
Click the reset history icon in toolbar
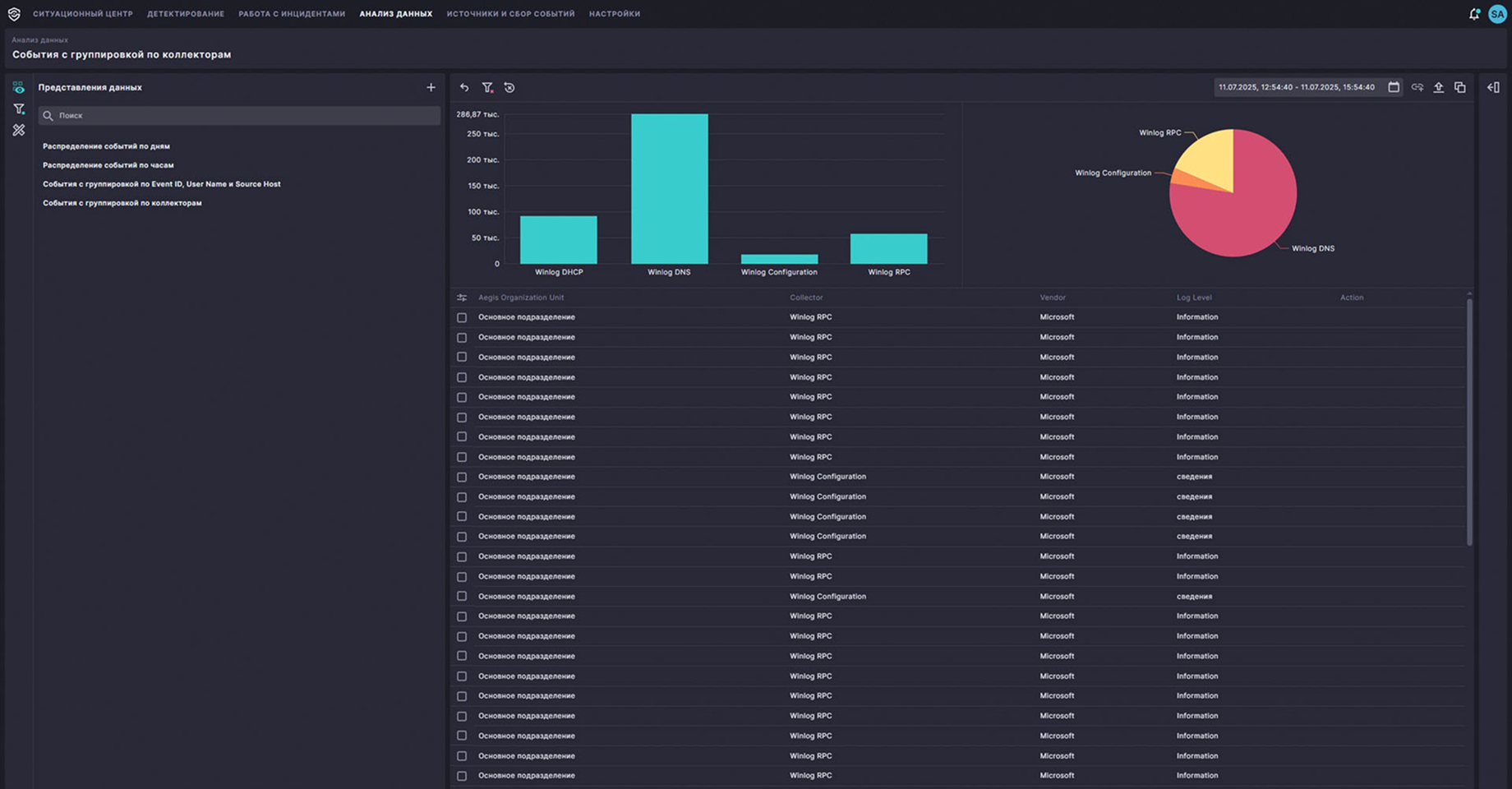point(509,88)
